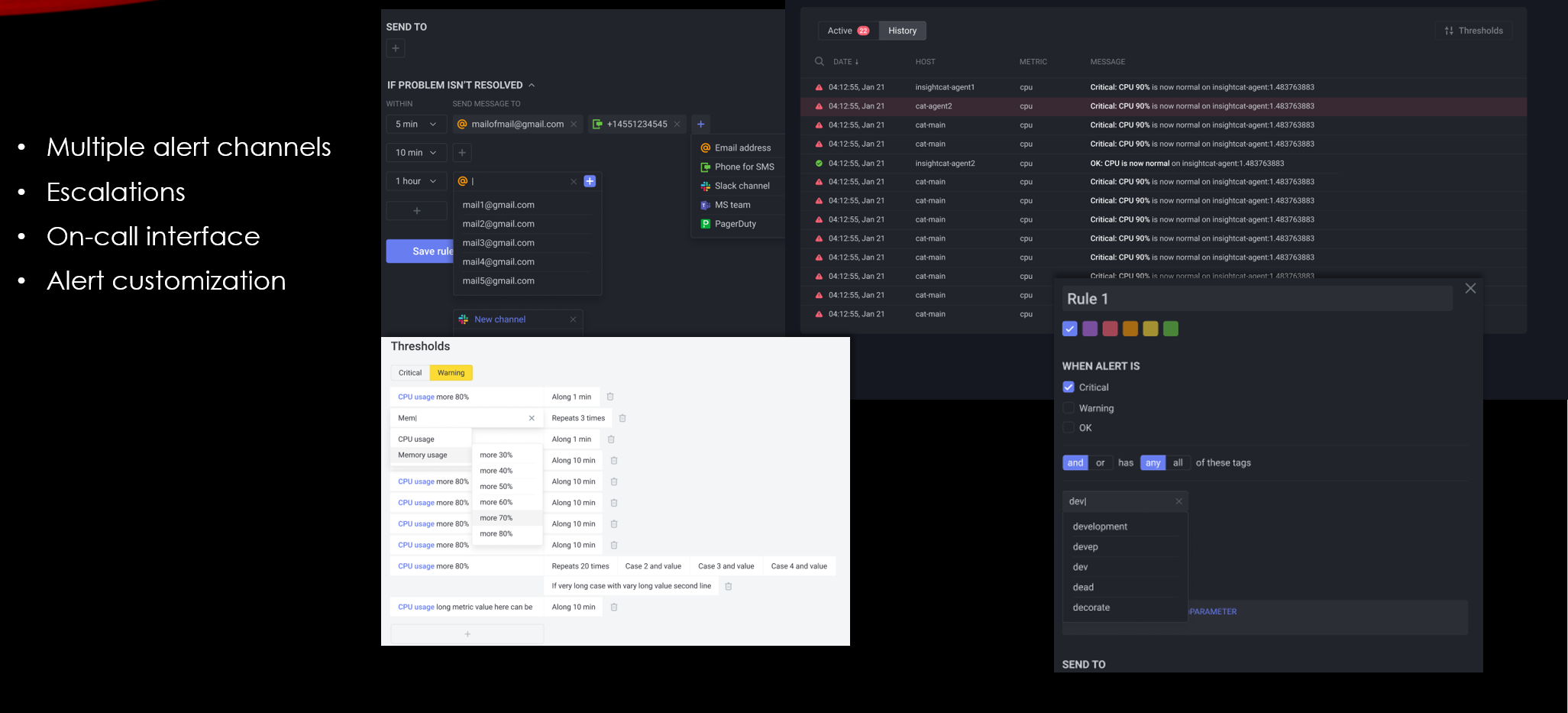This screenshot has width=1568, height=713.
Task: Open the Repeats 3 times dropdown
Action: click(578, 418)
